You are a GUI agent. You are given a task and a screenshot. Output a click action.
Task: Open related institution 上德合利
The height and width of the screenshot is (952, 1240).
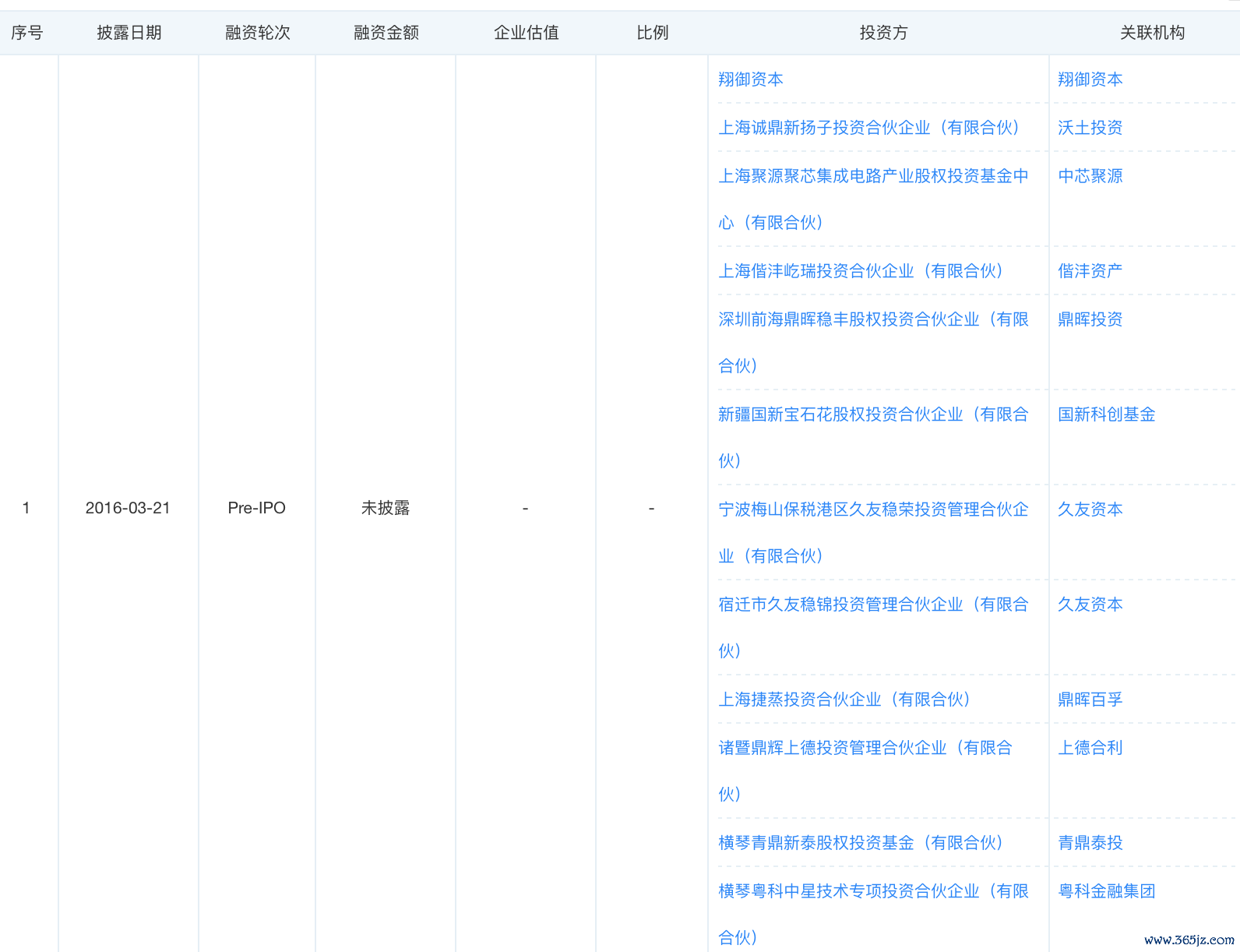[1090, 748]
